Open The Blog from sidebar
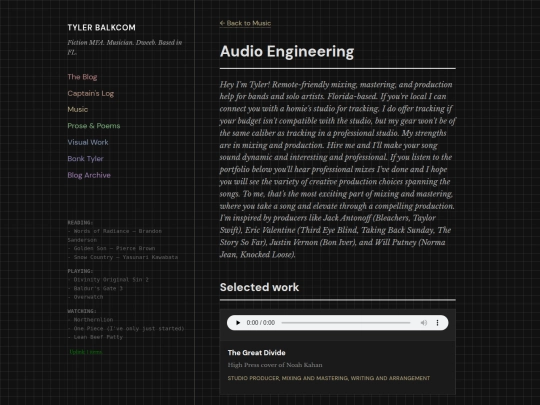Screen dimensions: 540x405 [x=82, y=77]
